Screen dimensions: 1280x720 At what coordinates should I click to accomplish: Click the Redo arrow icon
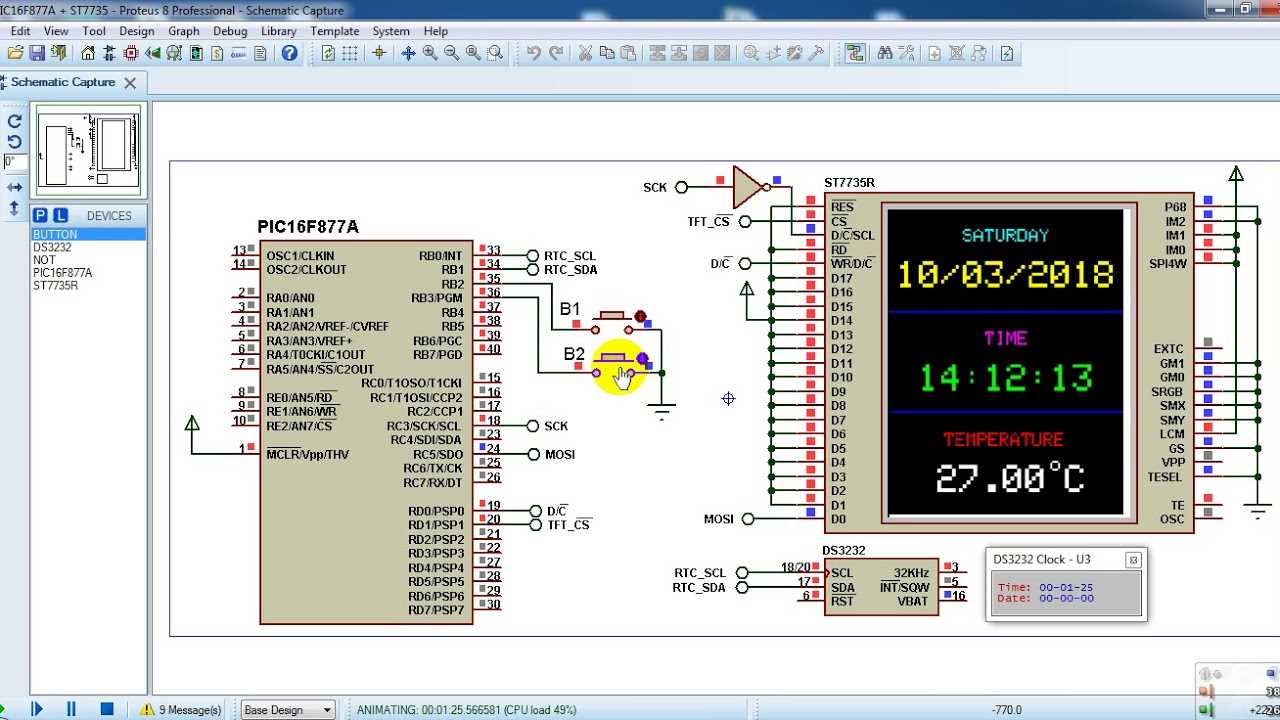point(556,53)
